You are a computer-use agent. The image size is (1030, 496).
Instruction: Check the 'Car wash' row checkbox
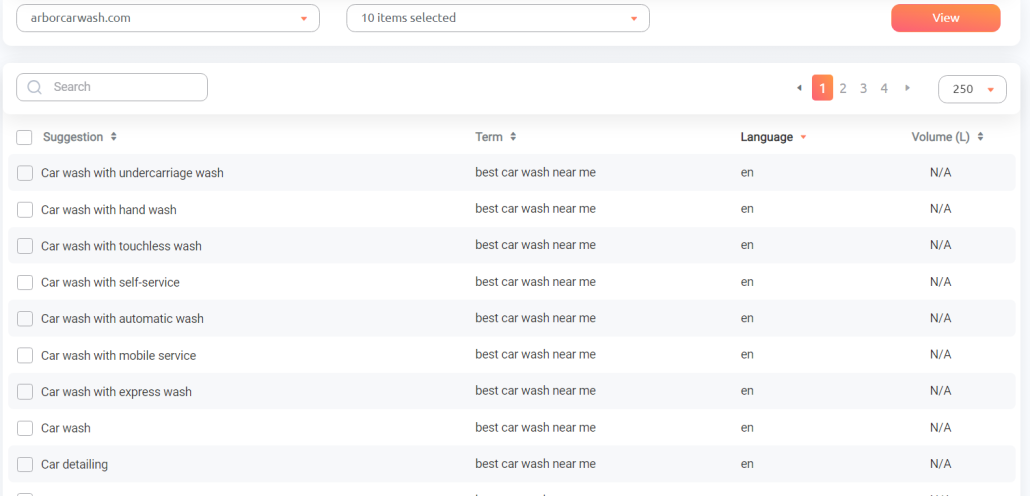(25, 428)
